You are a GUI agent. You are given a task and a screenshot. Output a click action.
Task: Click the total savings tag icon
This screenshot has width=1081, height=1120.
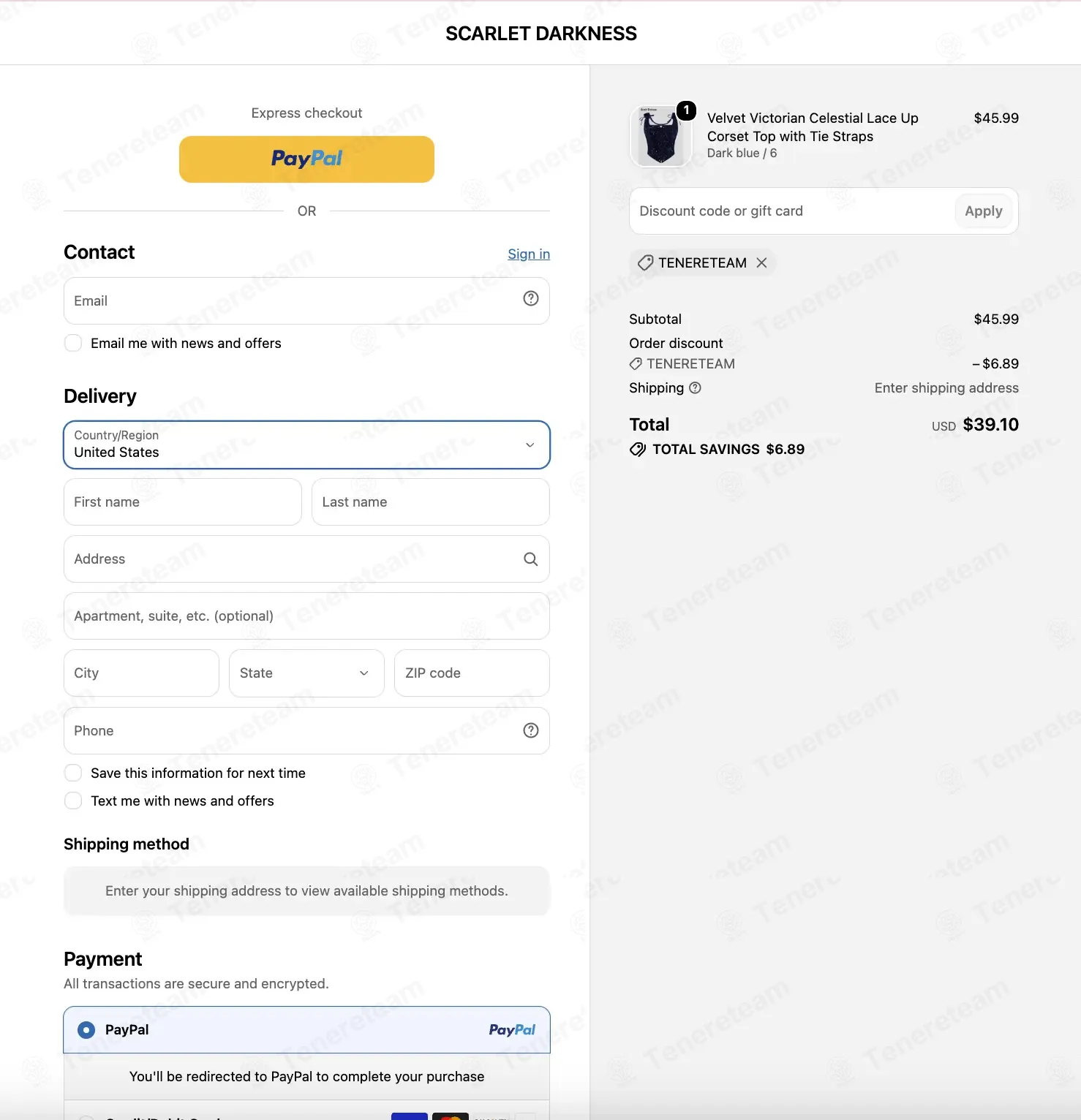click(638, 450)
